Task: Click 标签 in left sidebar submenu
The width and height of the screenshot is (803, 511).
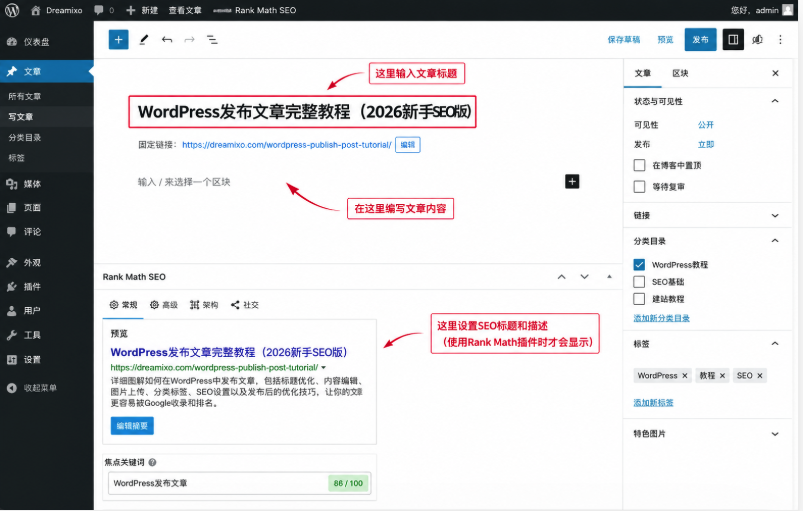Action: pos(16,158)
